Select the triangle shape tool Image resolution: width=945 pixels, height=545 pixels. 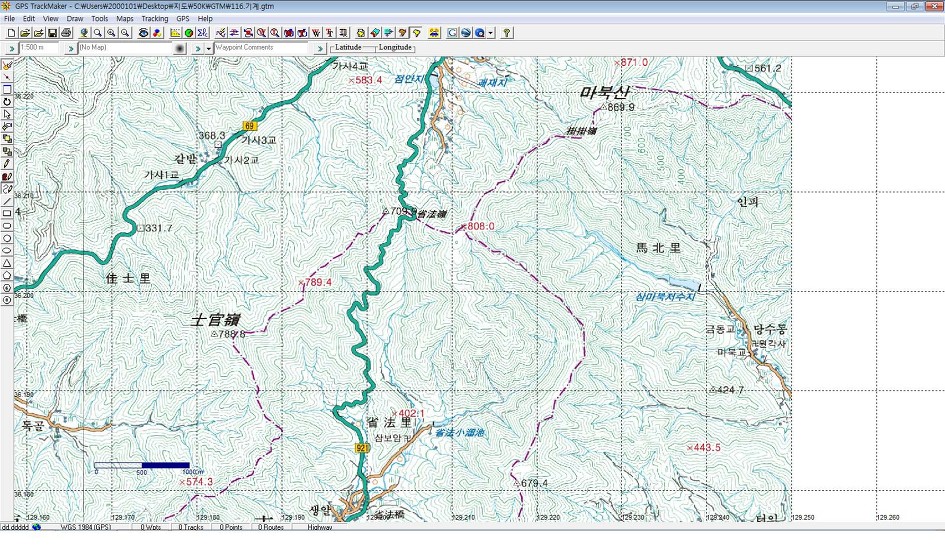click(7, 263)
